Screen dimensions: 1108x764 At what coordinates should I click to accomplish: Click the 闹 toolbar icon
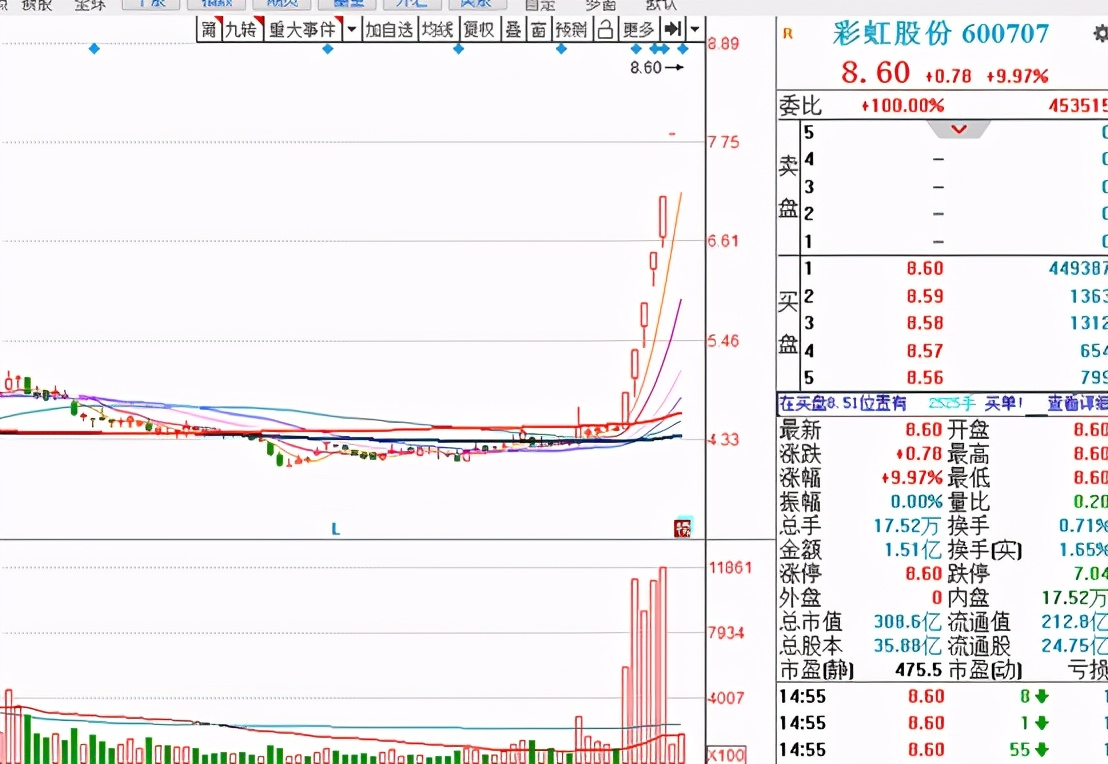coord(211,29)
